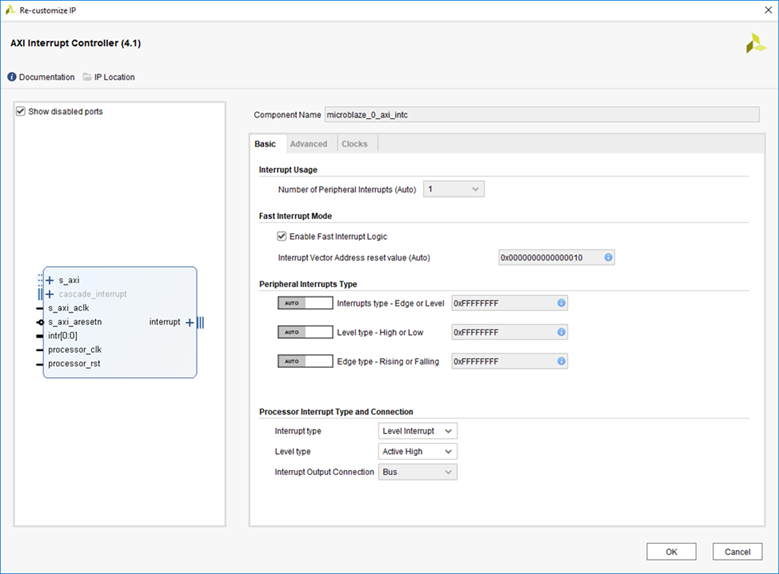Viewport: 779px width, 574px height.
Task: Click the OK button
Action: coord(671,552)
